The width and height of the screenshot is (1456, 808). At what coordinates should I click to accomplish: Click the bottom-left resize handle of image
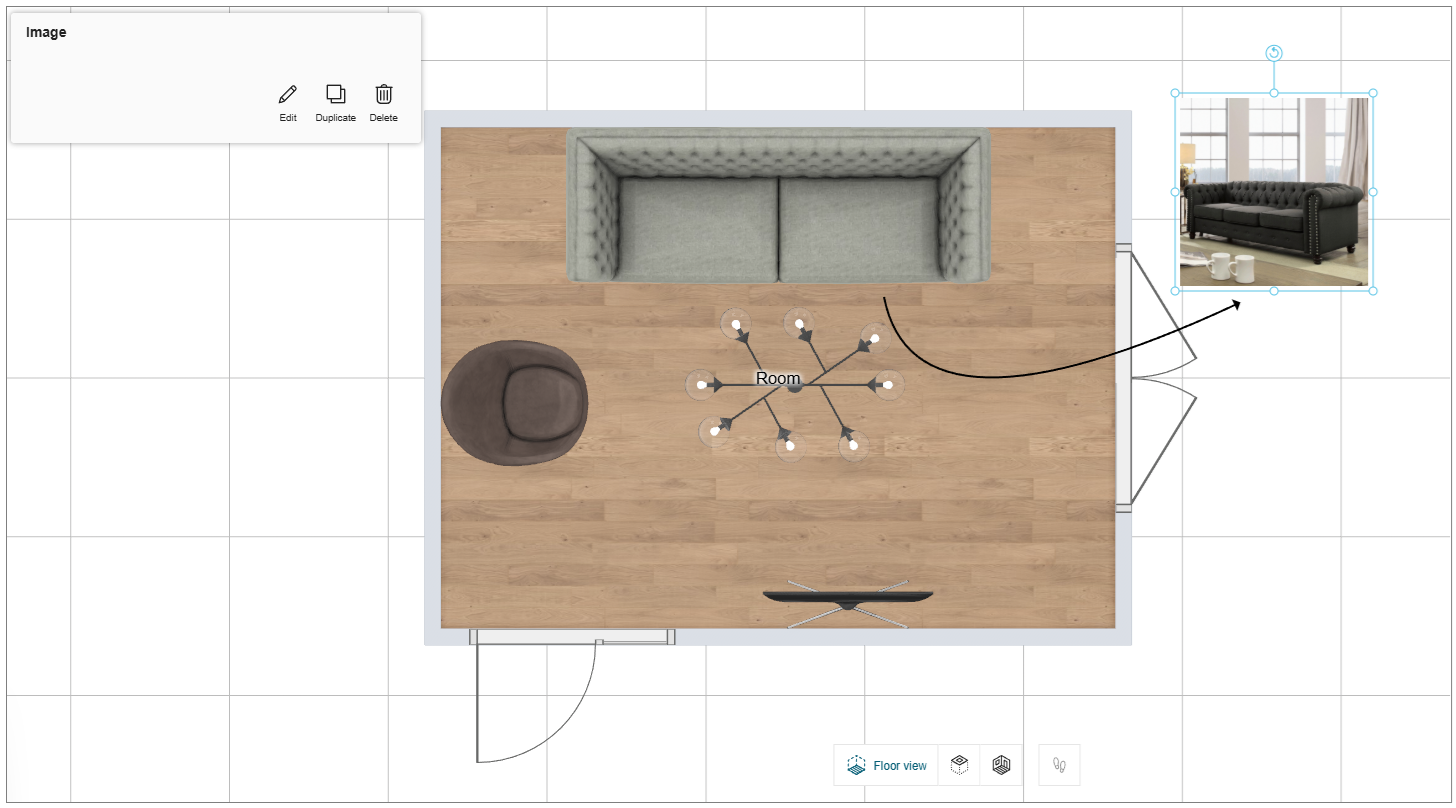pos(1176,291)
